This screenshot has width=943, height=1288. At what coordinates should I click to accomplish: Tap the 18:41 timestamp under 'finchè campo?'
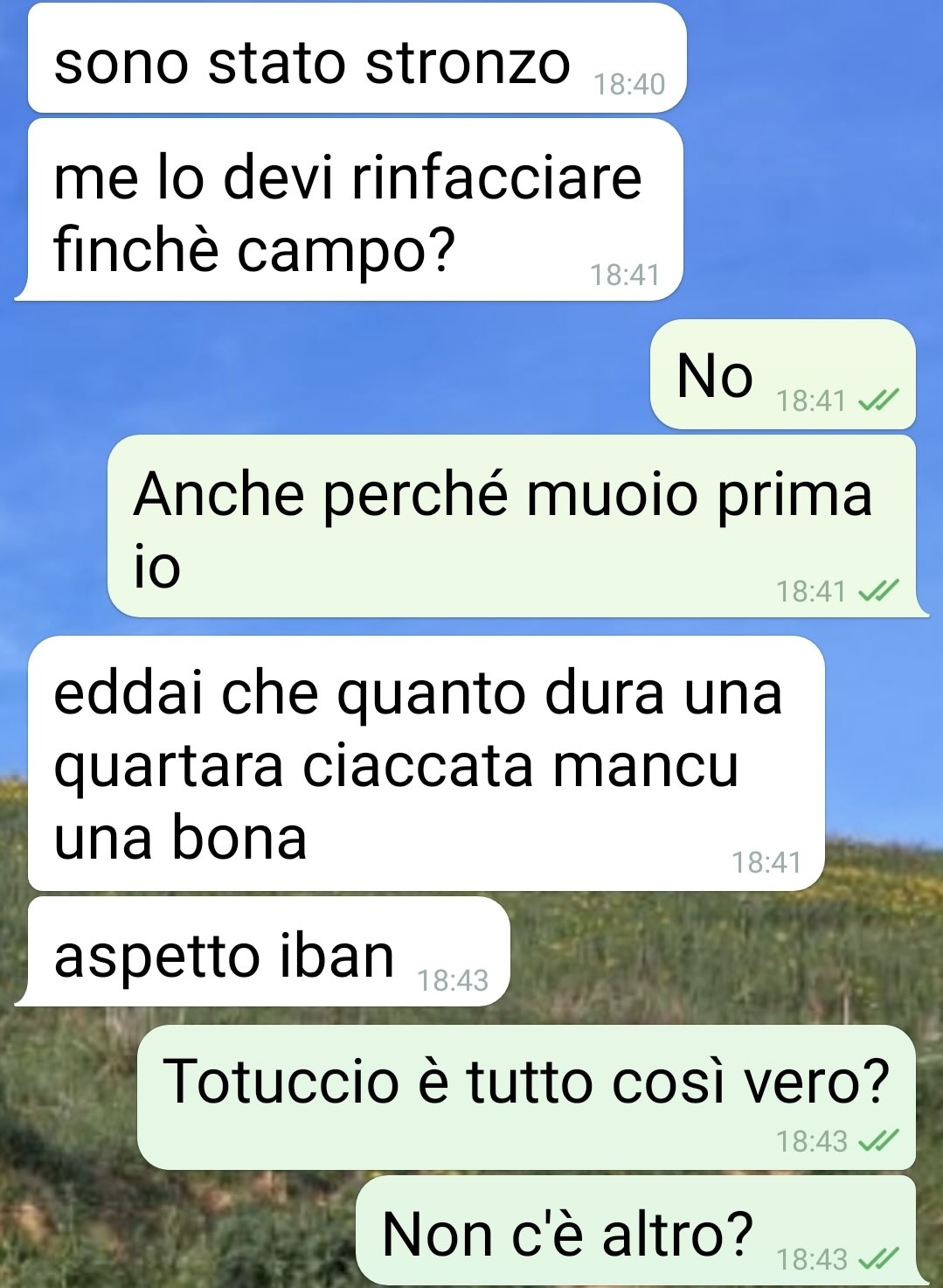[625, 275]
